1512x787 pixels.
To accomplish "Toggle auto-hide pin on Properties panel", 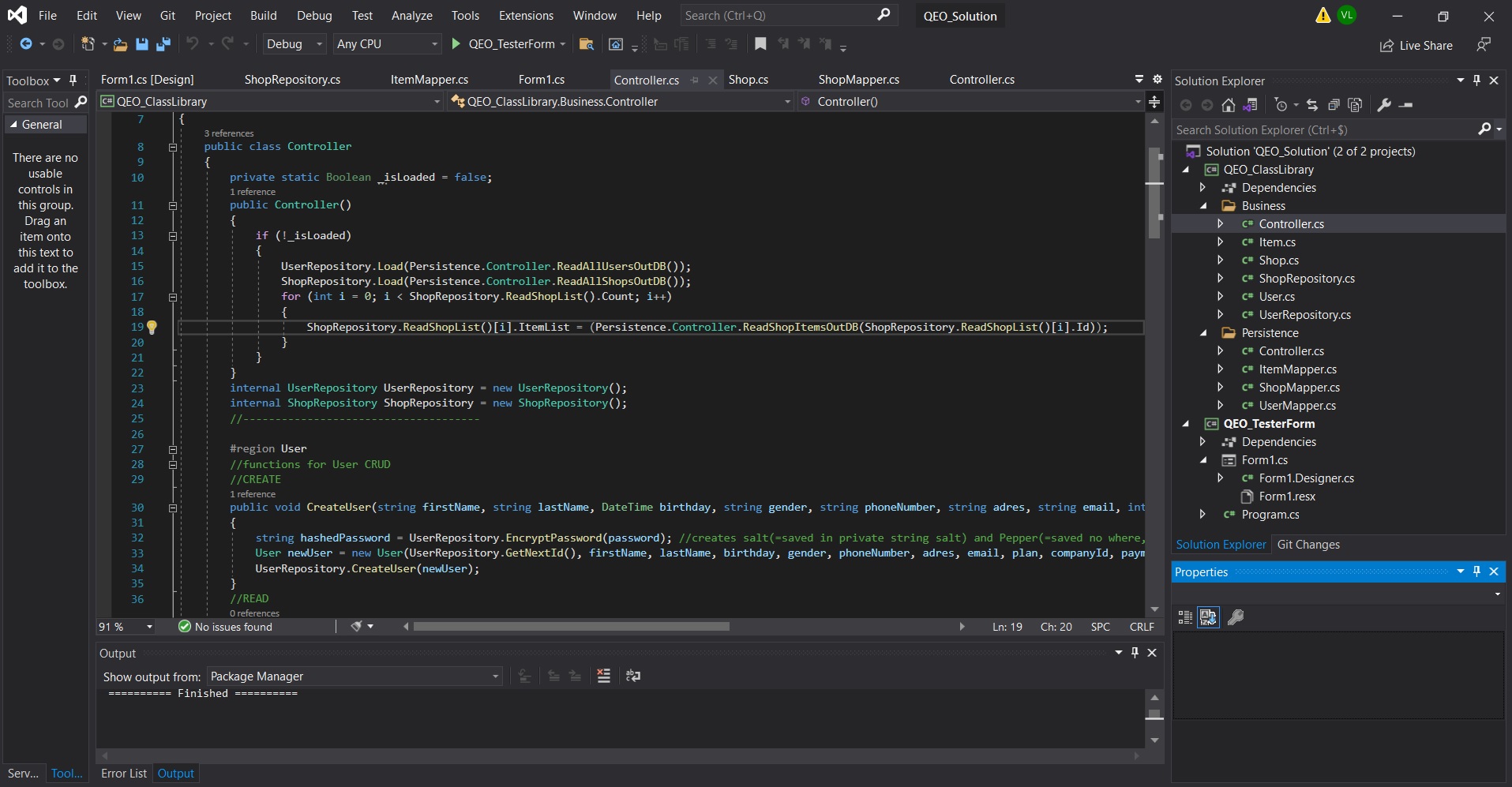I will 1476,572.
